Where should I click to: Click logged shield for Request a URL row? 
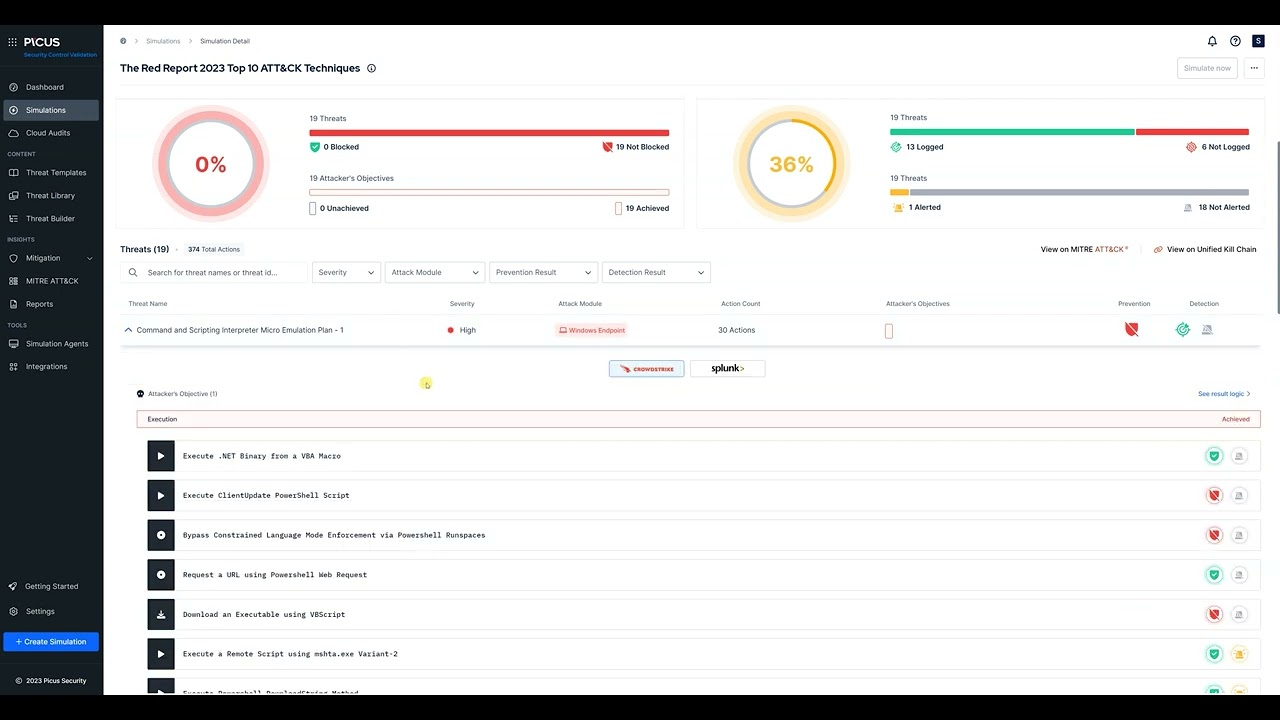point(1214,575)
